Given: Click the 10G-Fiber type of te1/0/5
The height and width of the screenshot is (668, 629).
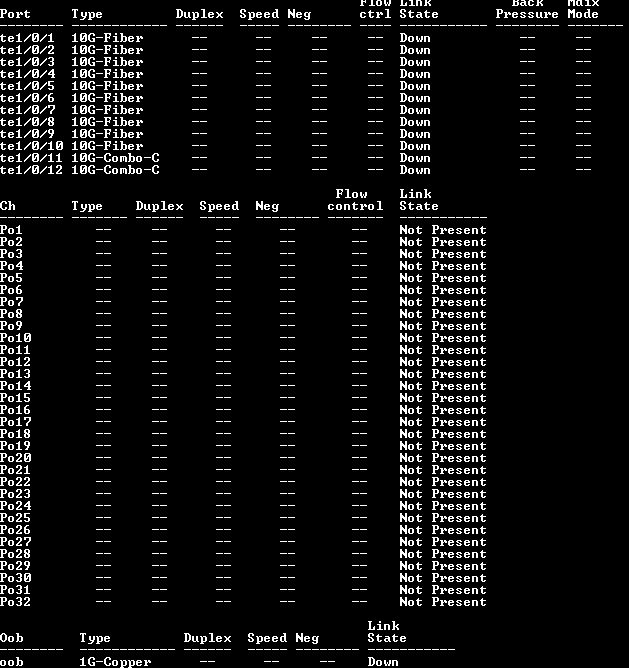Looking at the screenshot, I should (107, 86).
